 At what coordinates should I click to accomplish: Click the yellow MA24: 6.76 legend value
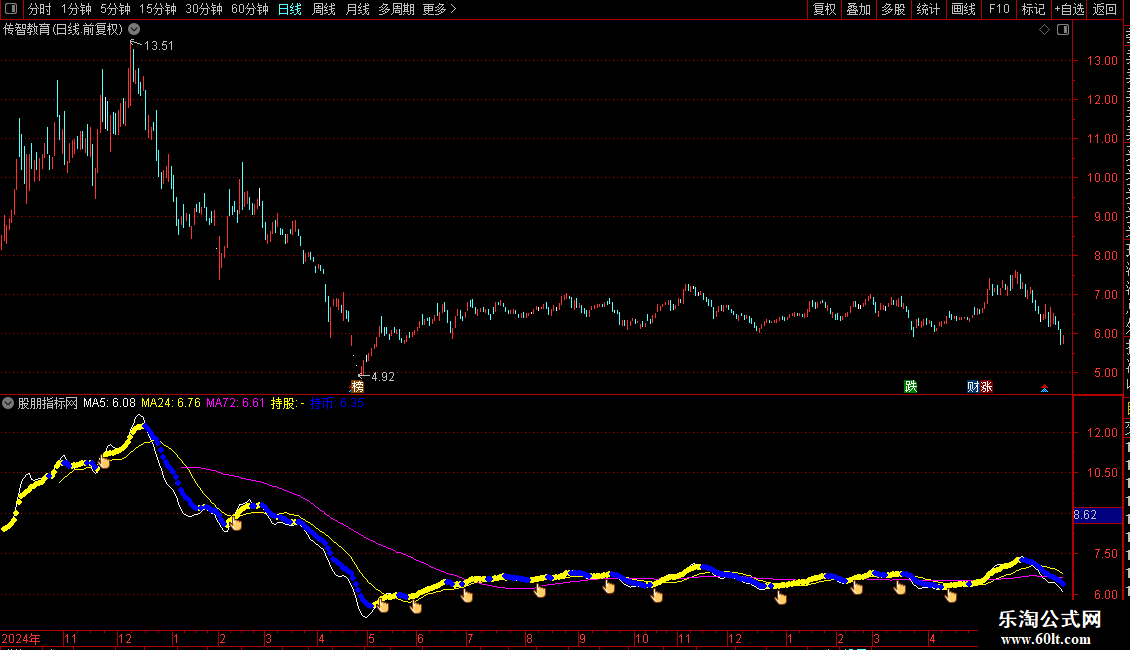coord(171,403)
